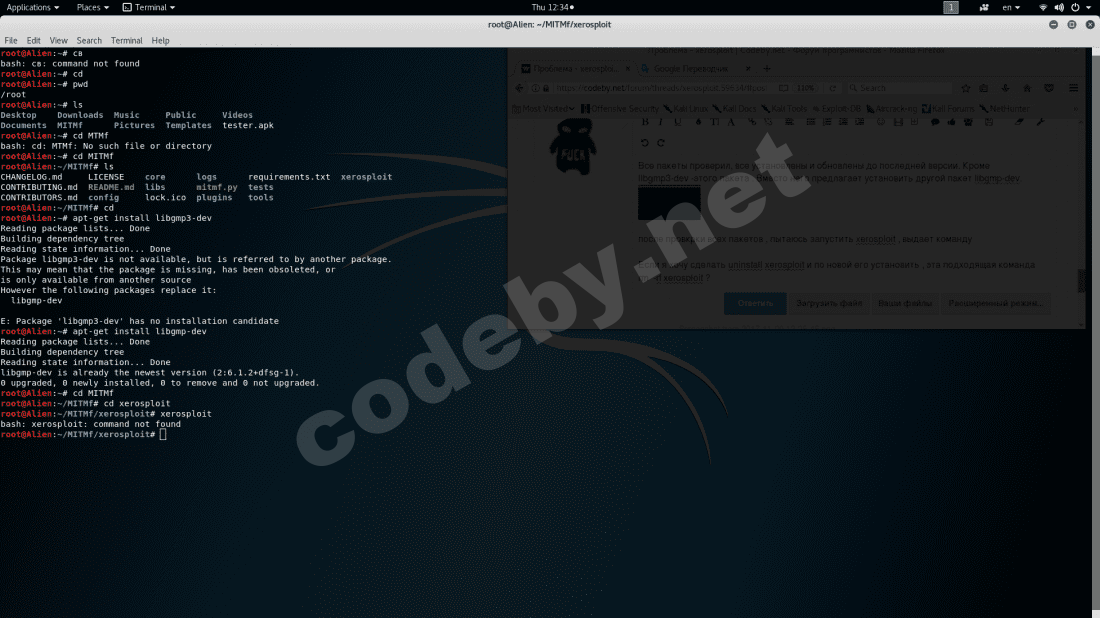1100x618 pixels.
Task: Open the Kali Docs bookmark
Action: 735,109
